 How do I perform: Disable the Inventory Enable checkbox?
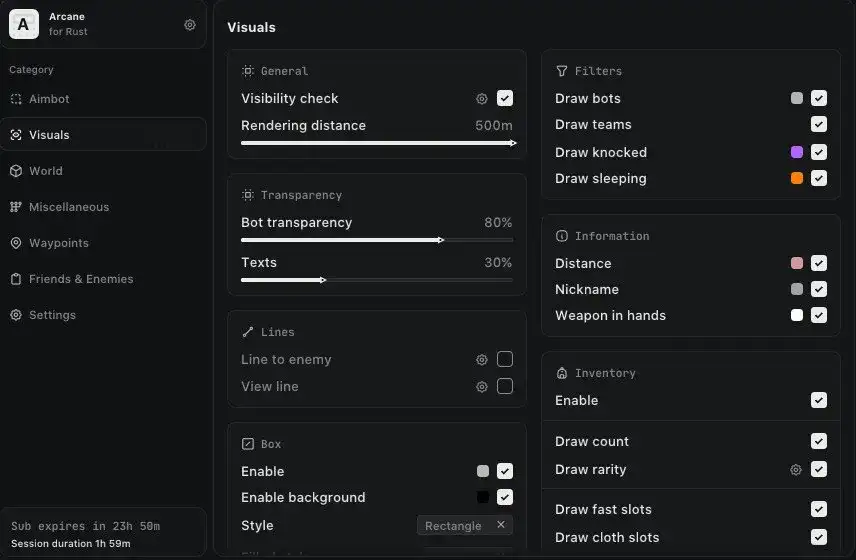[819, 400]
